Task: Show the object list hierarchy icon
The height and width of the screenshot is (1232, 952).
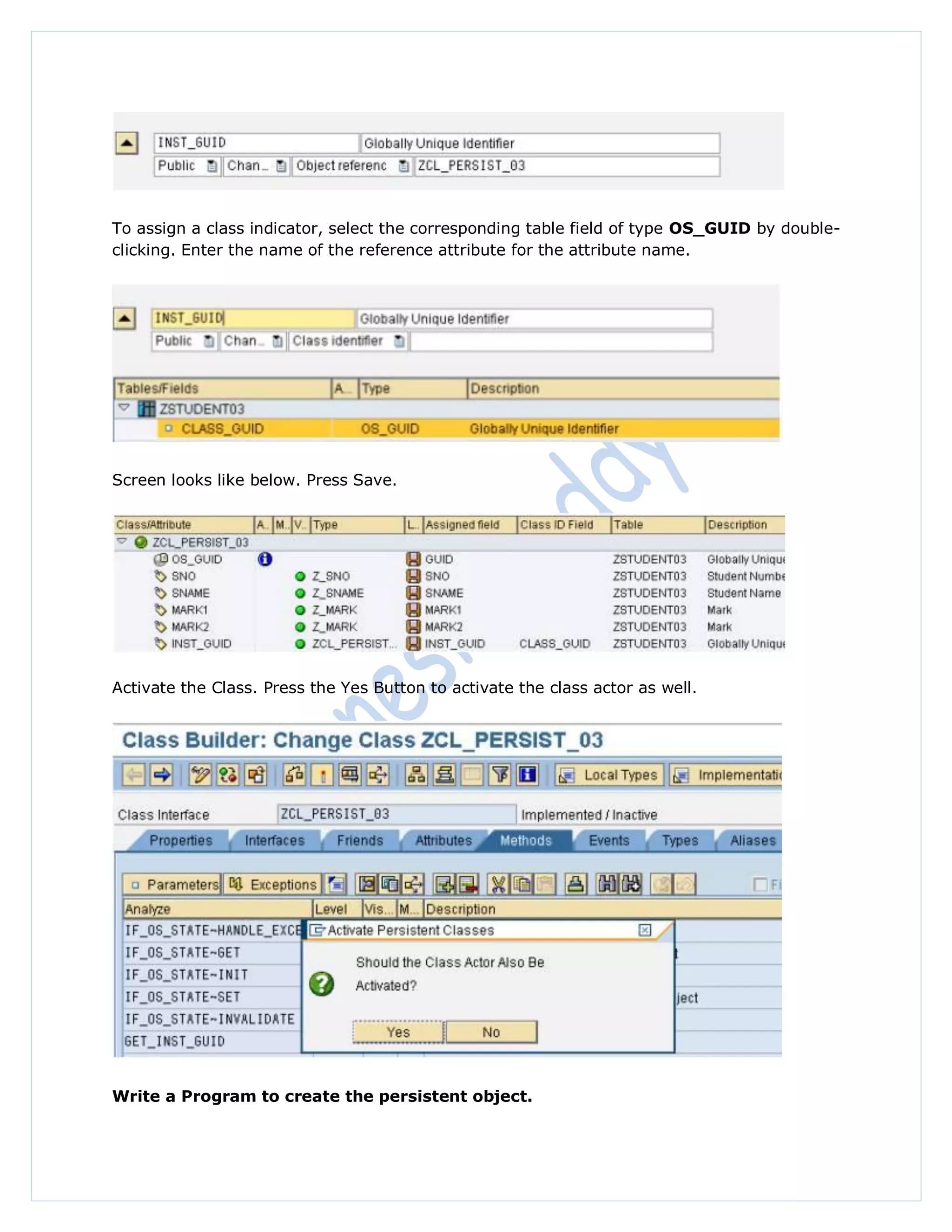Action: 416,775
